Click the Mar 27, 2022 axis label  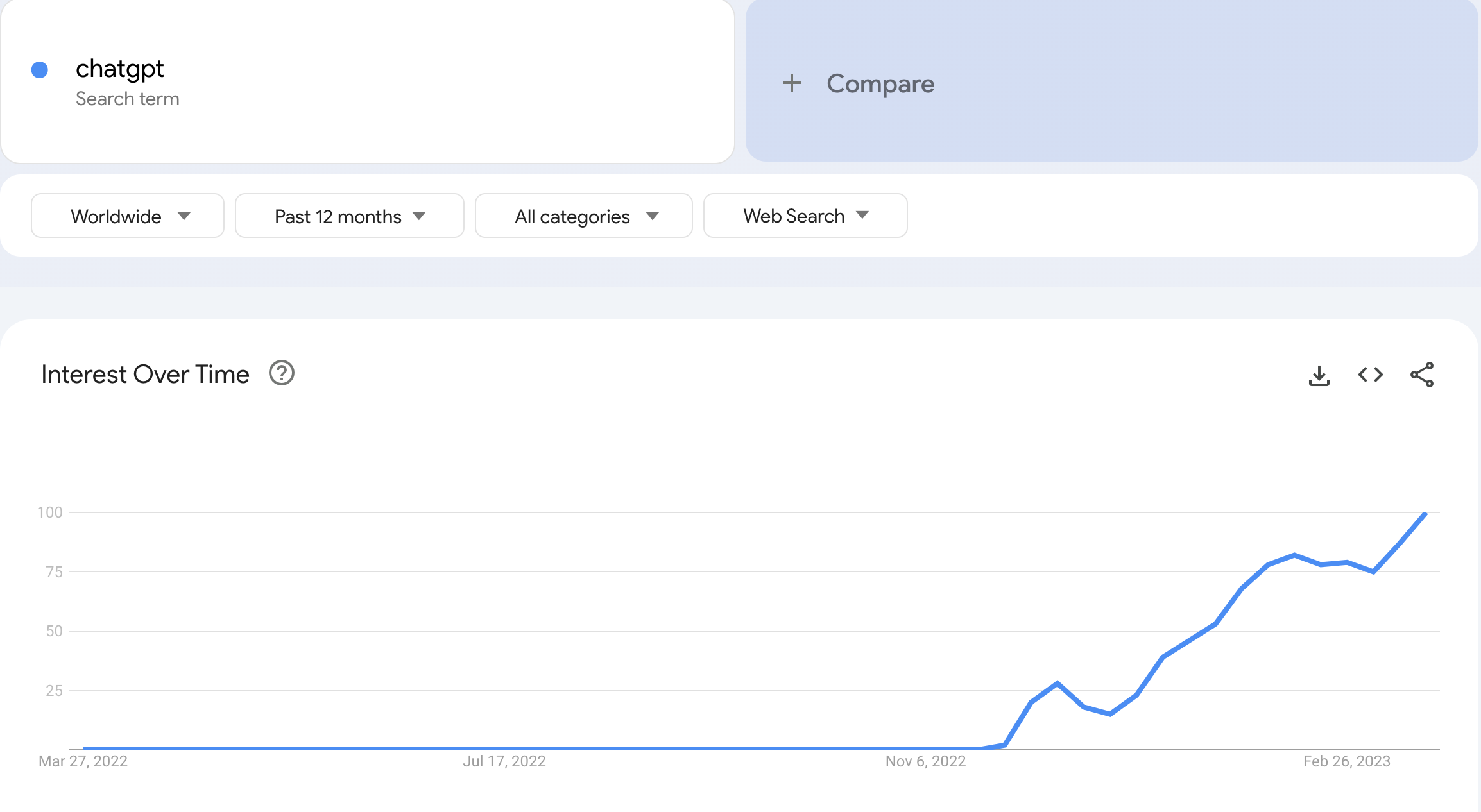pos(83,761)
